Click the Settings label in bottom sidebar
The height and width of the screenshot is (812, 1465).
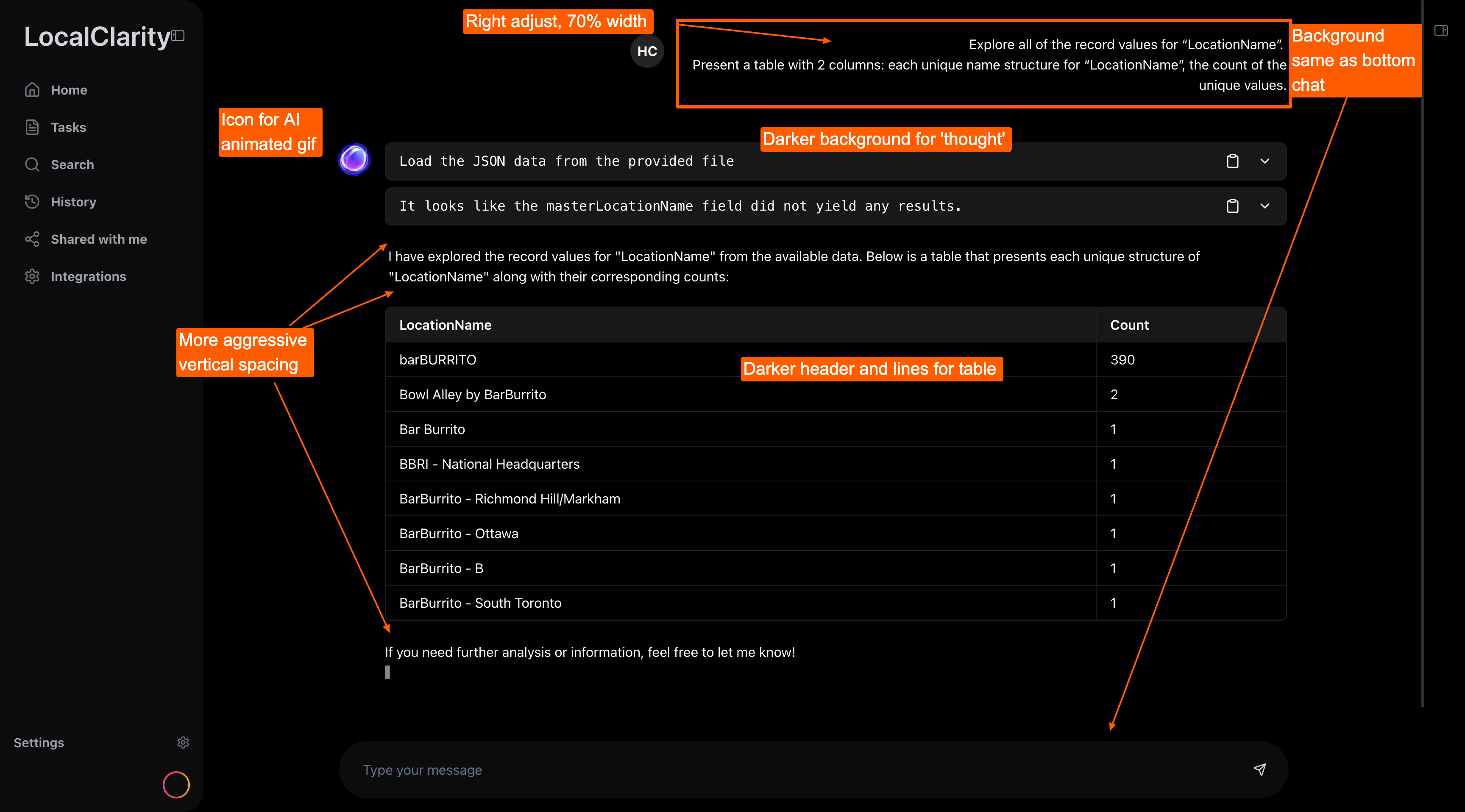pyautogui.click(x=39, y=742)
